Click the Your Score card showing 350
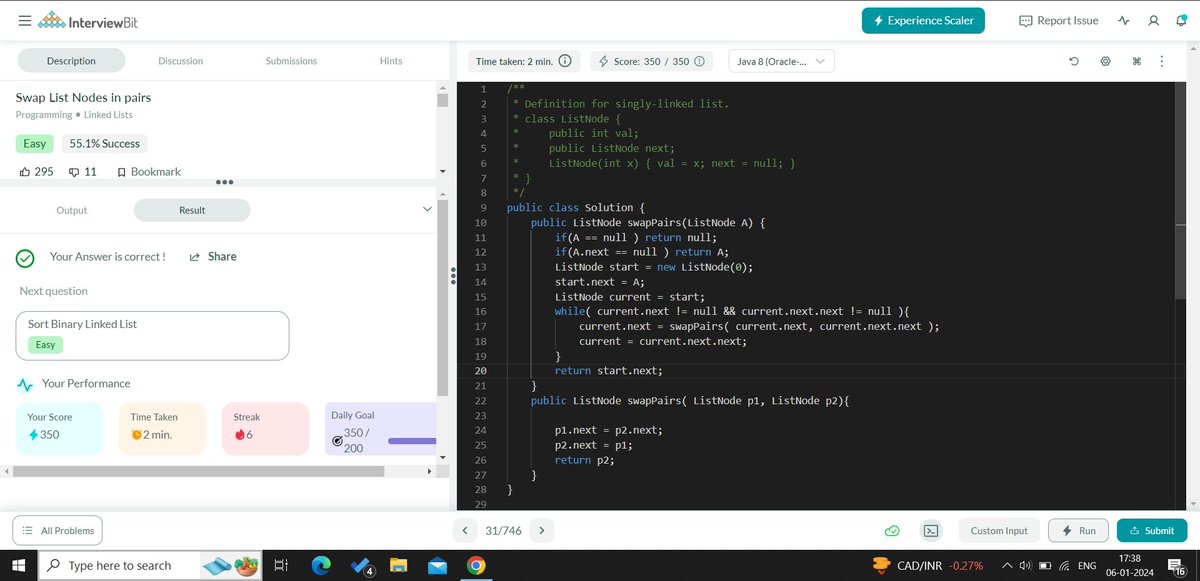The image size is (1200, 581). coord(59,428)
